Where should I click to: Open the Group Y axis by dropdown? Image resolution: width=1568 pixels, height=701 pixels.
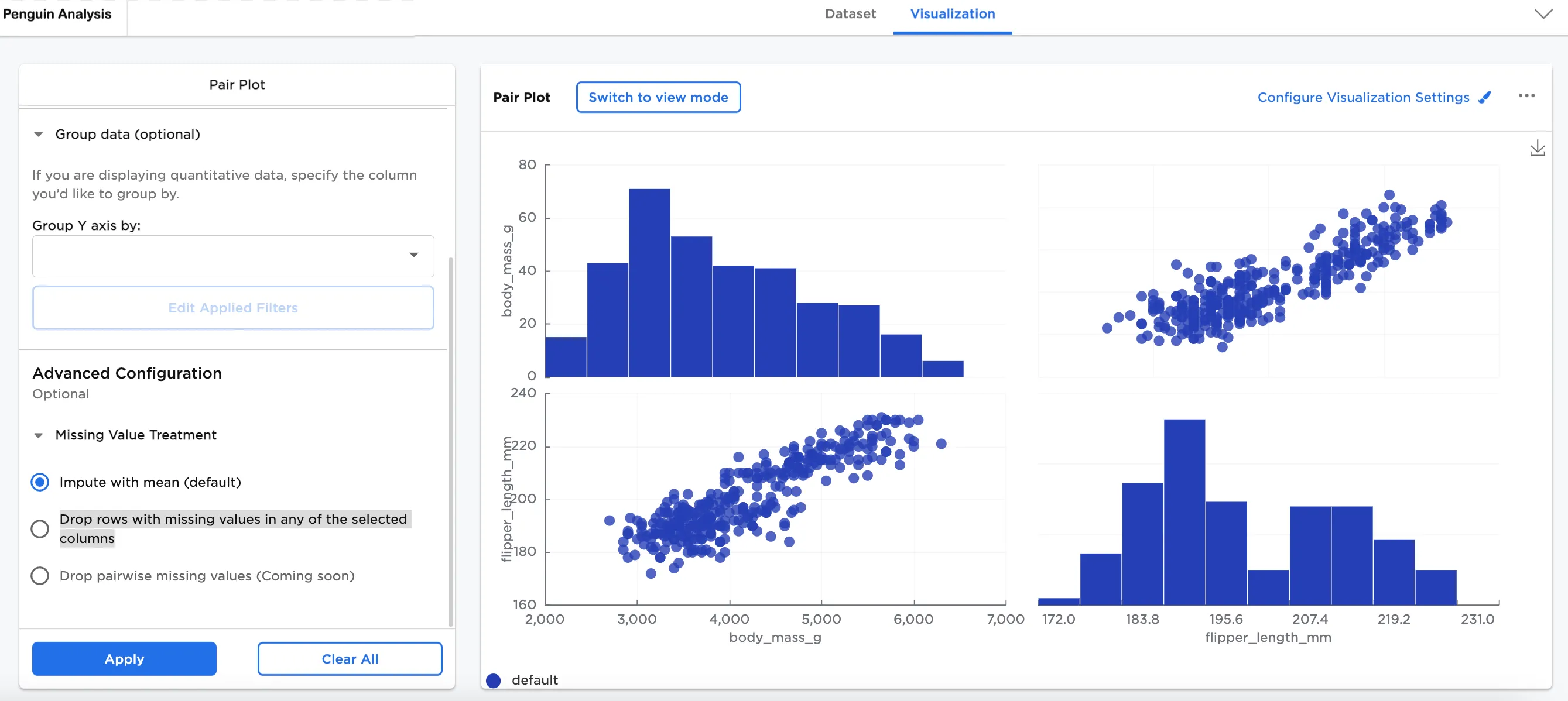[232, 256]
